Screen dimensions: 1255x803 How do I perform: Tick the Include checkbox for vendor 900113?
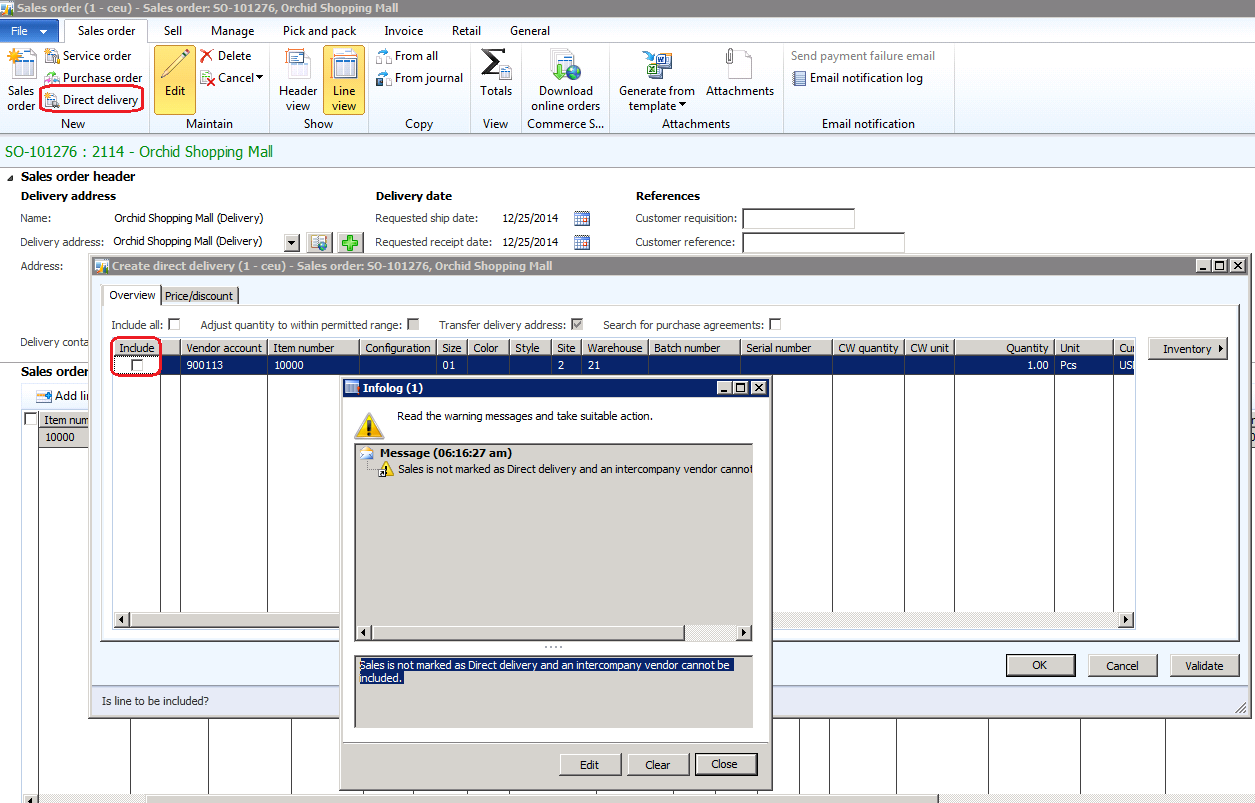pyautogui.click(x=137, y=366)
